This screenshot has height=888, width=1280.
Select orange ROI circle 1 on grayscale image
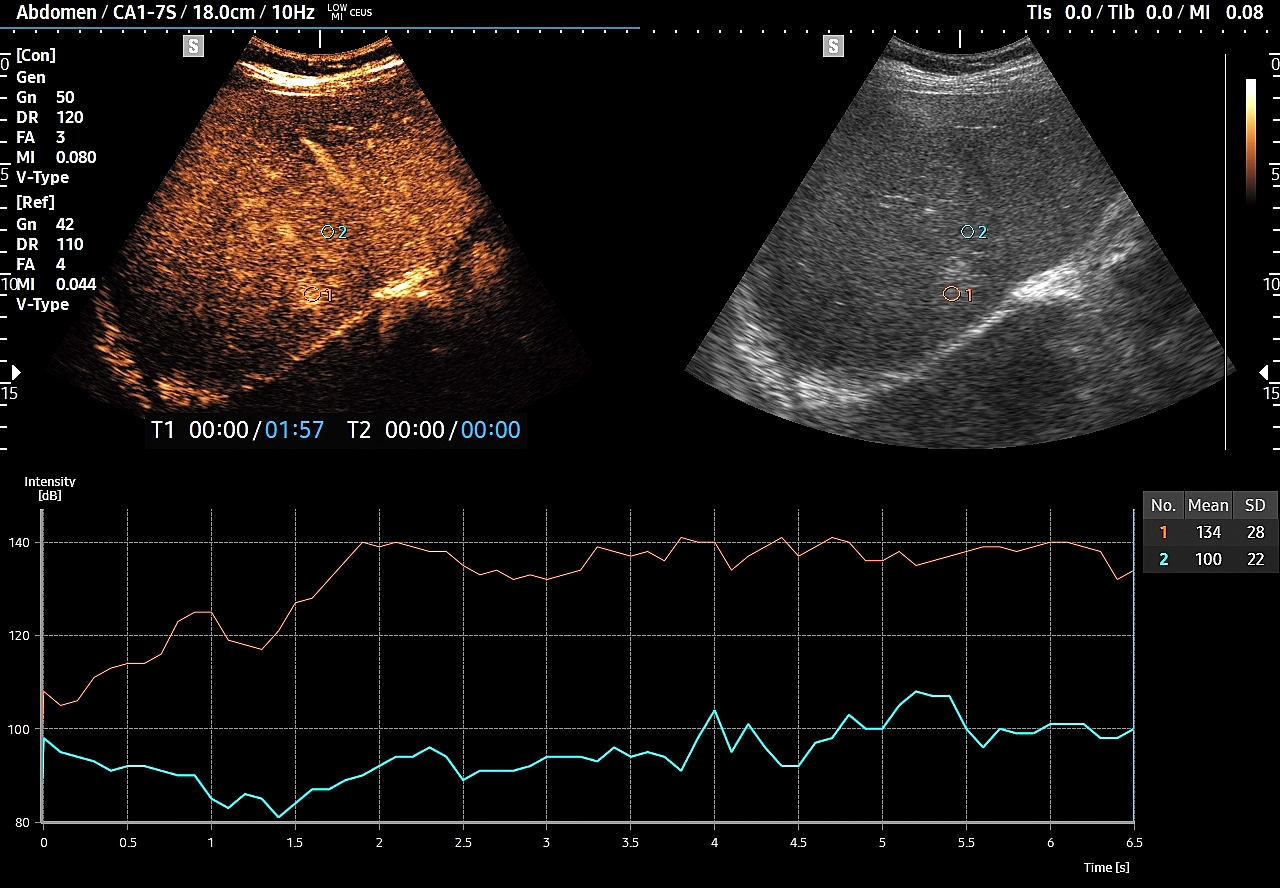tap(951, 294)
